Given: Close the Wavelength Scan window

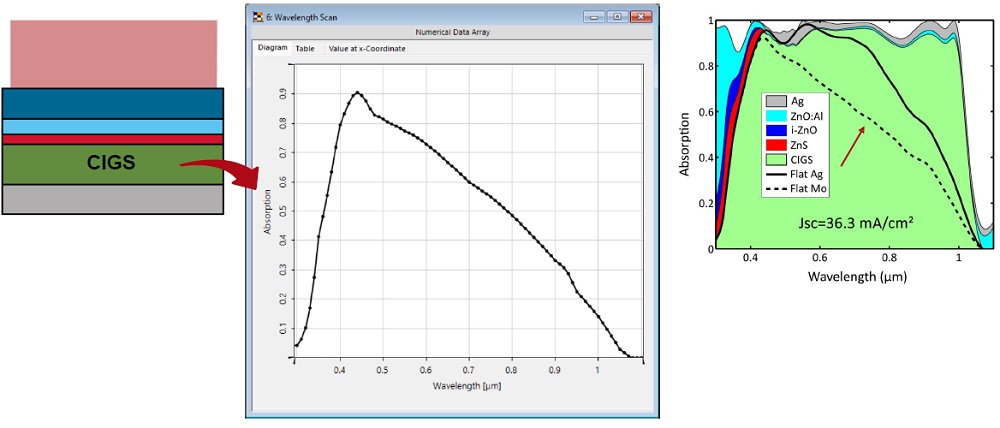Looking at the screenshot, I should point(641,17).
